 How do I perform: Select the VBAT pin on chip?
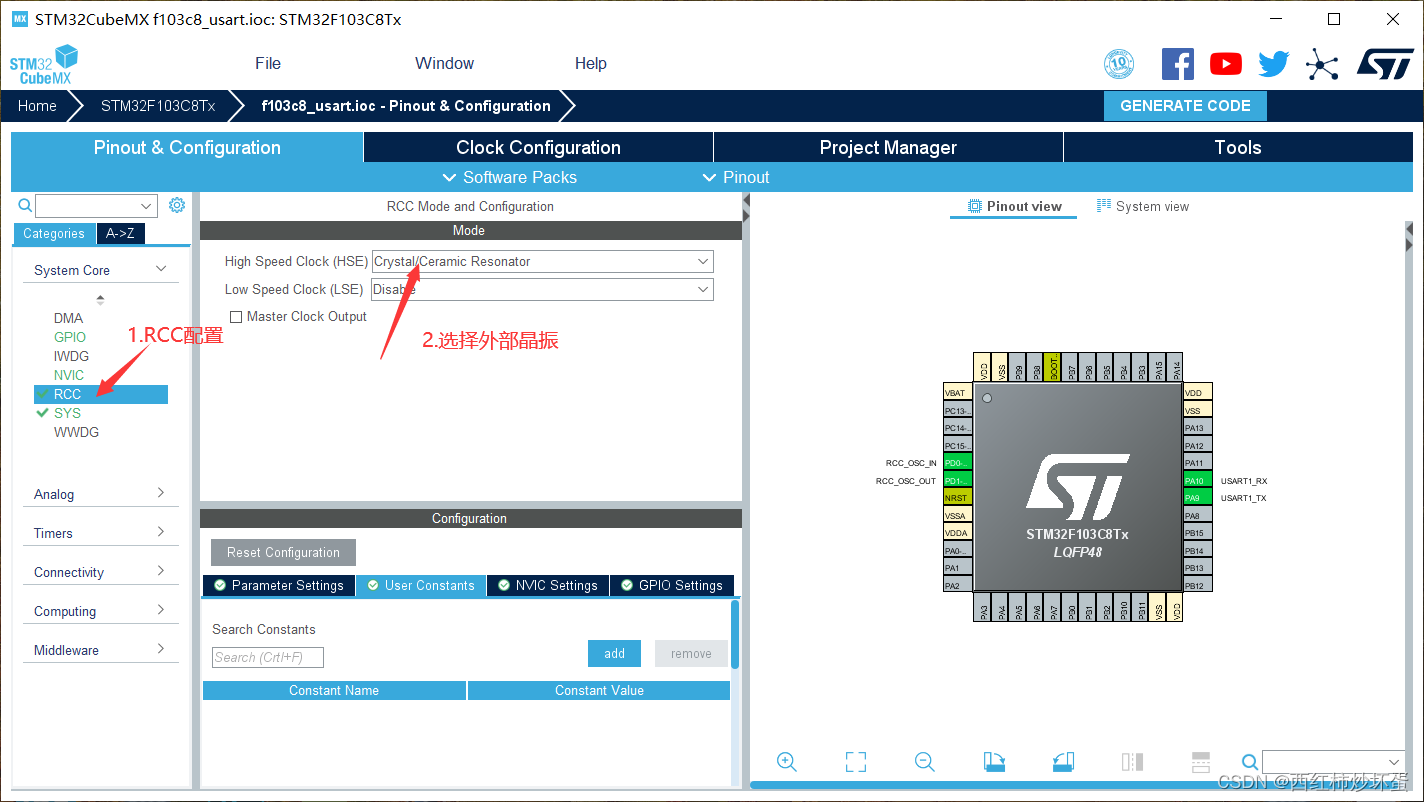[x=958, y=393]
